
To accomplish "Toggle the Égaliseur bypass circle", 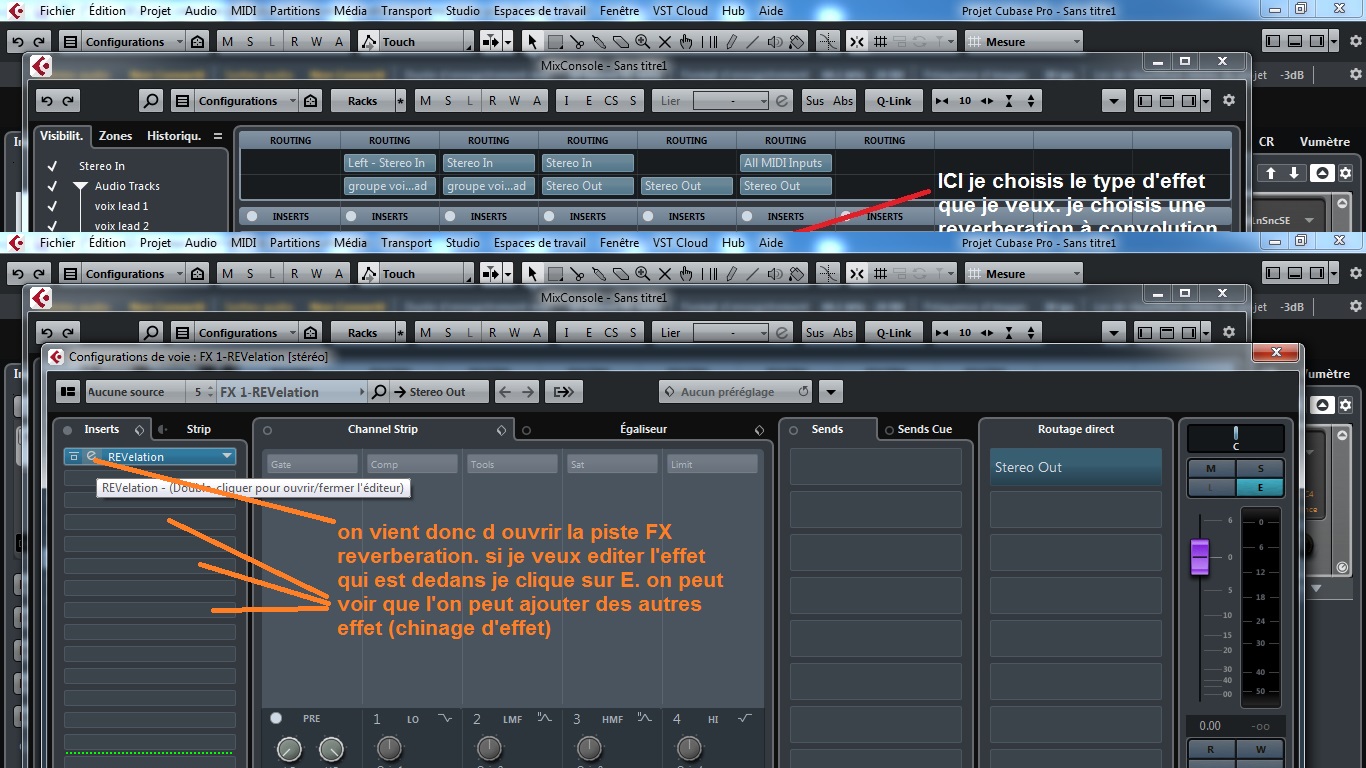I will point(527,430).
